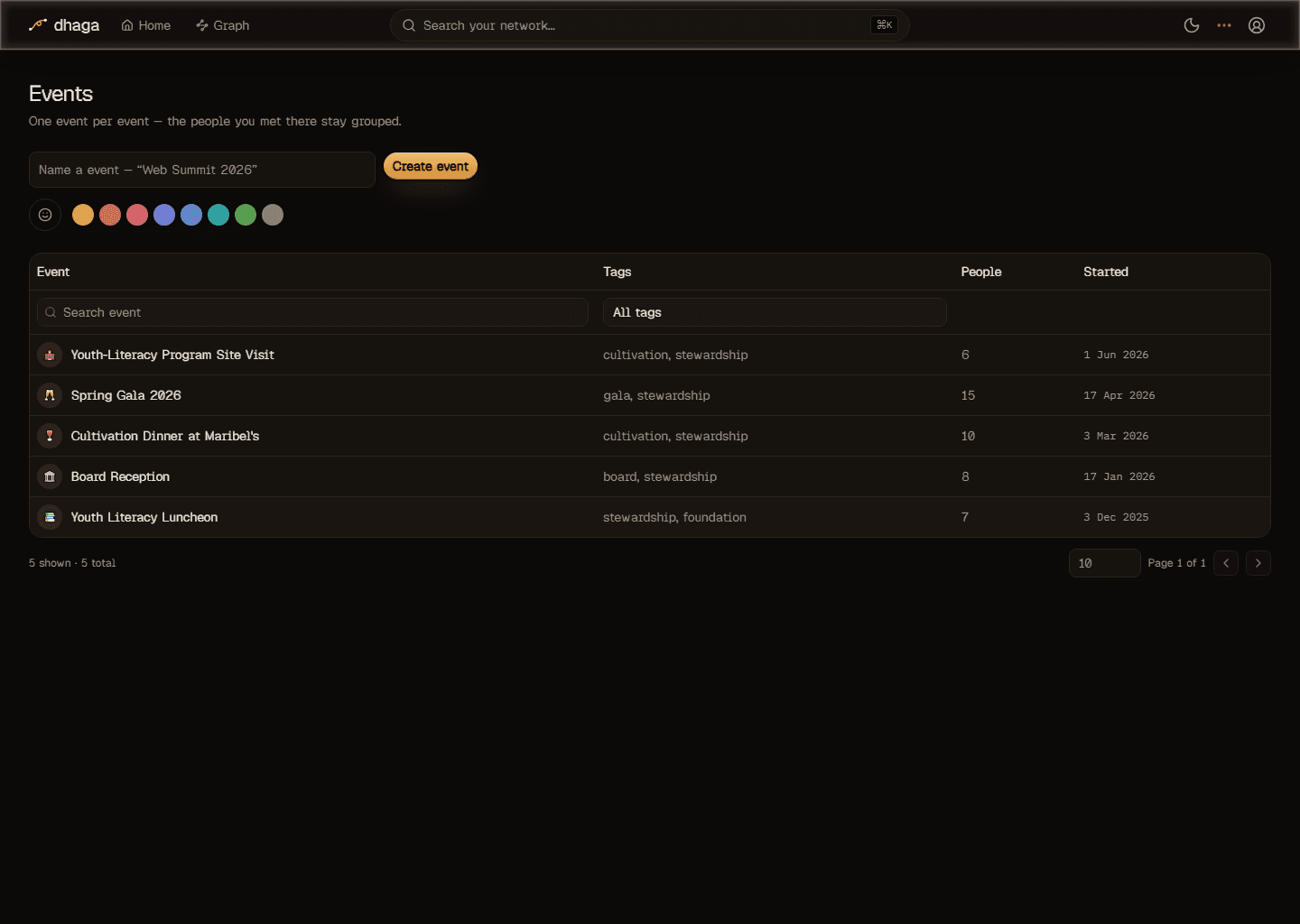Click the Spring Gala 2026 icon
Viewport: 1300px width, 924px height.
tap(50, 395)
